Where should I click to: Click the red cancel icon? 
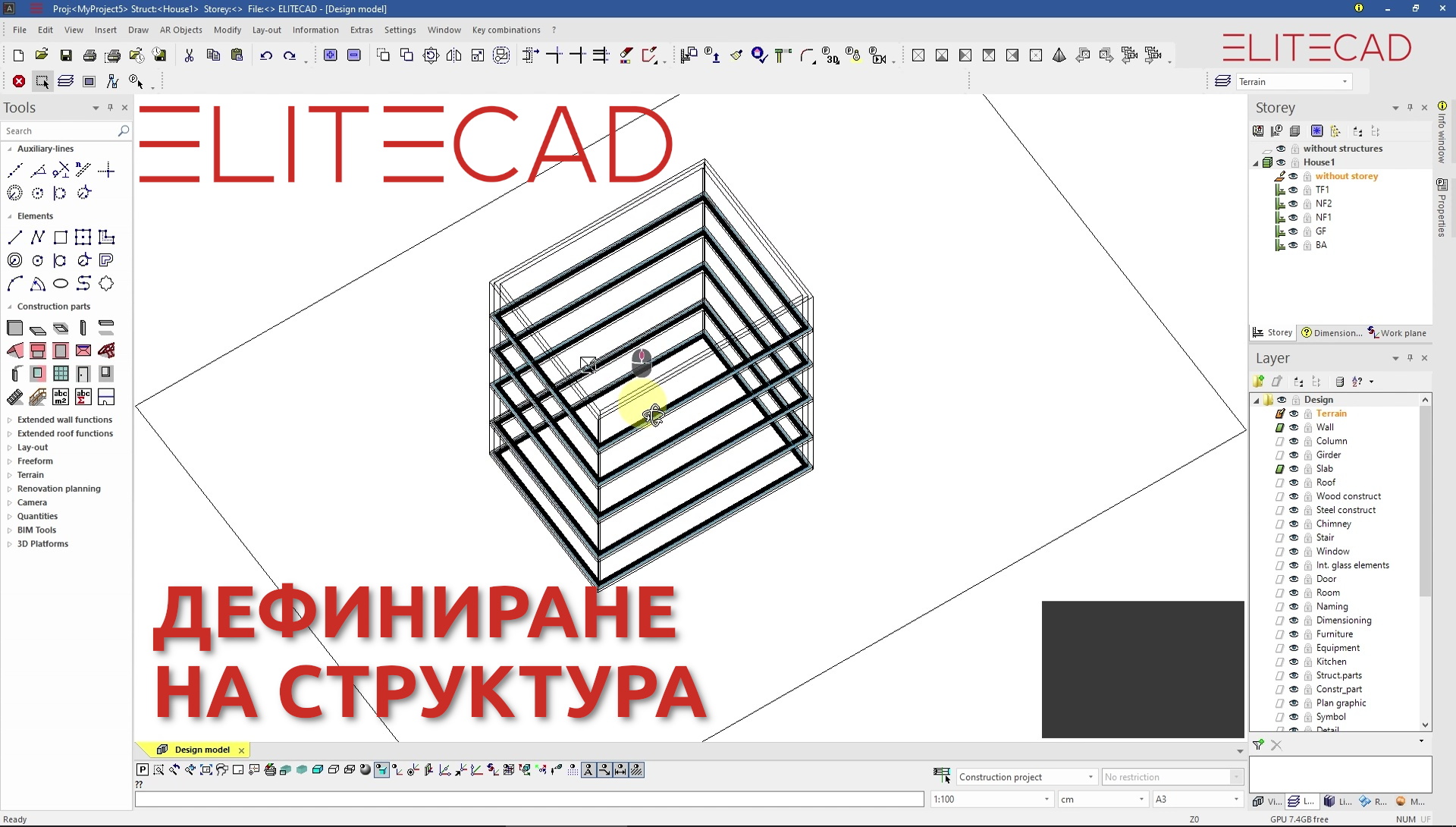19,81
